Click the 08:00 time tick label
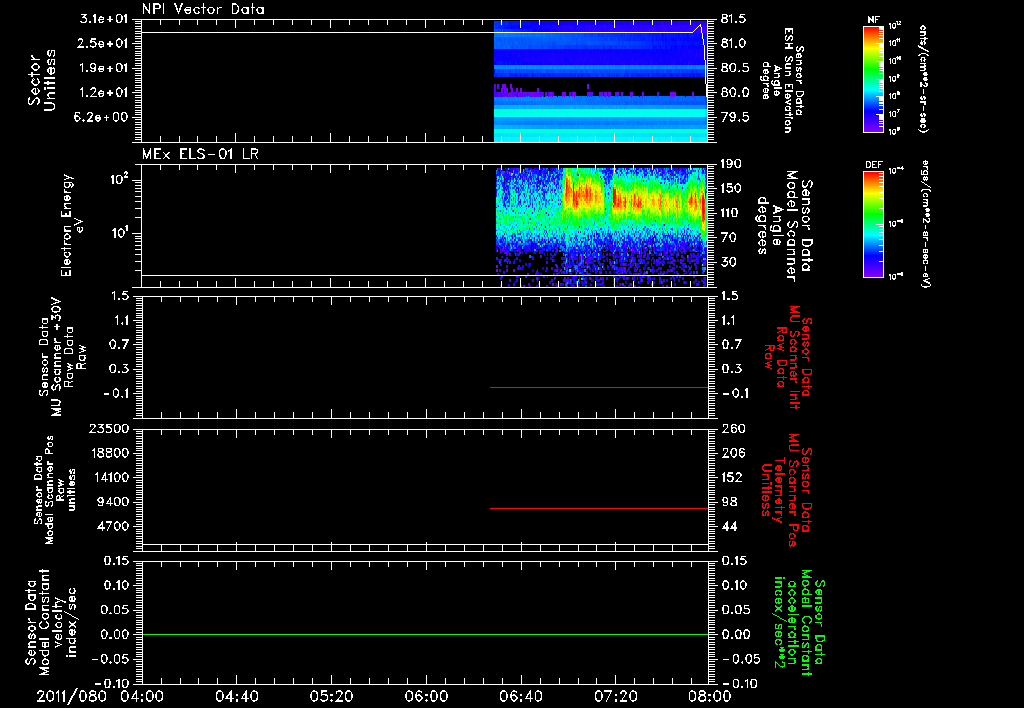 [x=710, y=696]
